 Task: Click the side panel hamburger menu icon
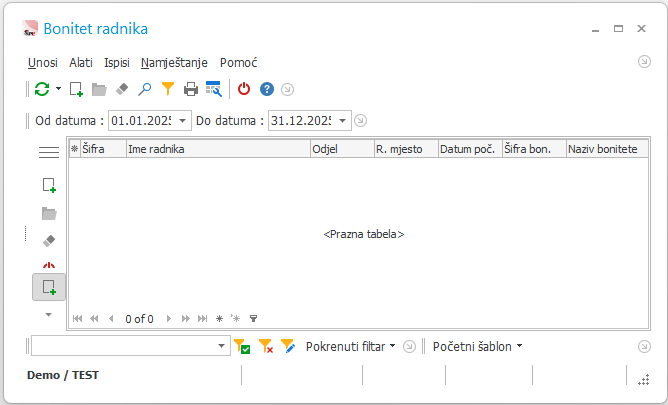tap(49, 152)
